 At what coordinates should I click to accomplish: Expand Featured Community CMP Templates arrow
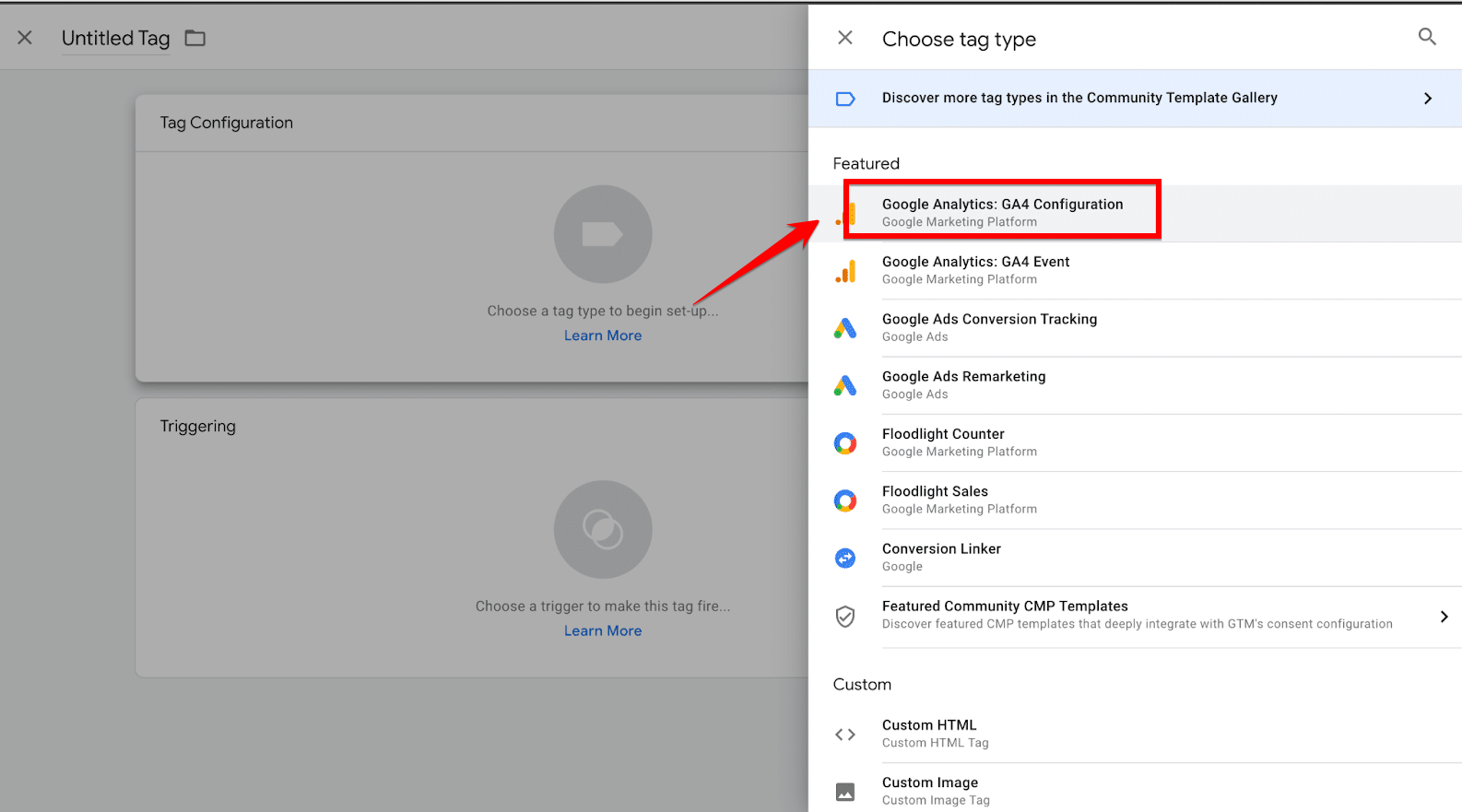click(x=1444, y=616)
